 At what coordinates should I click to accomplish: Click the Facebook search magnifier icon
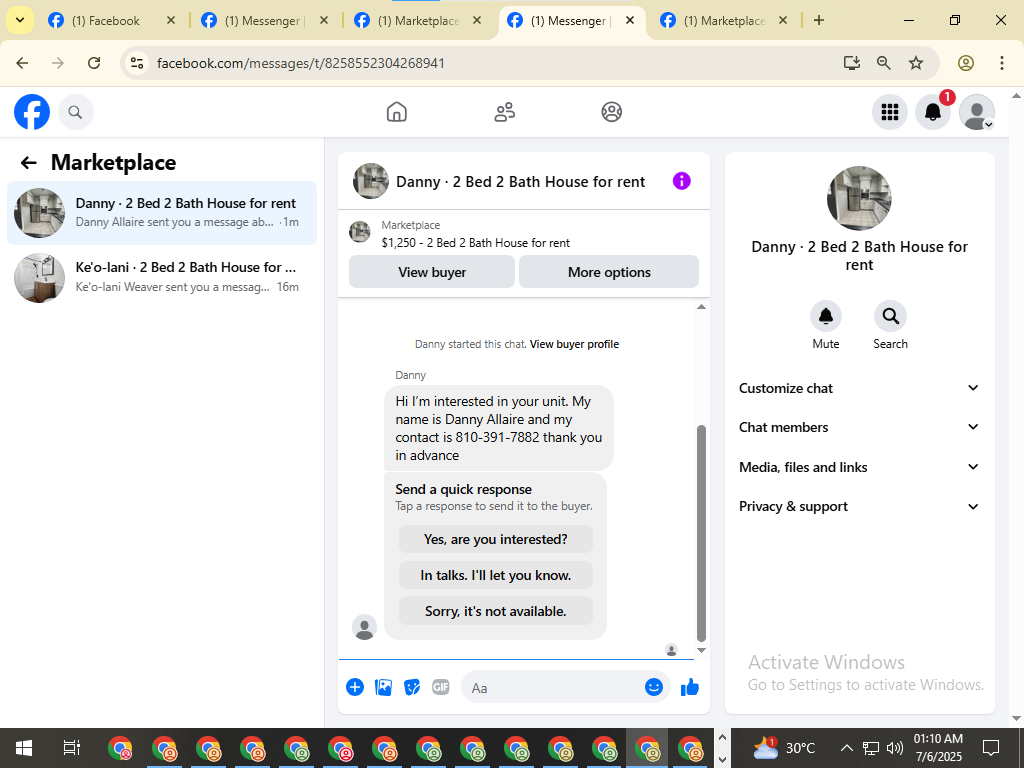click(76, 112)
